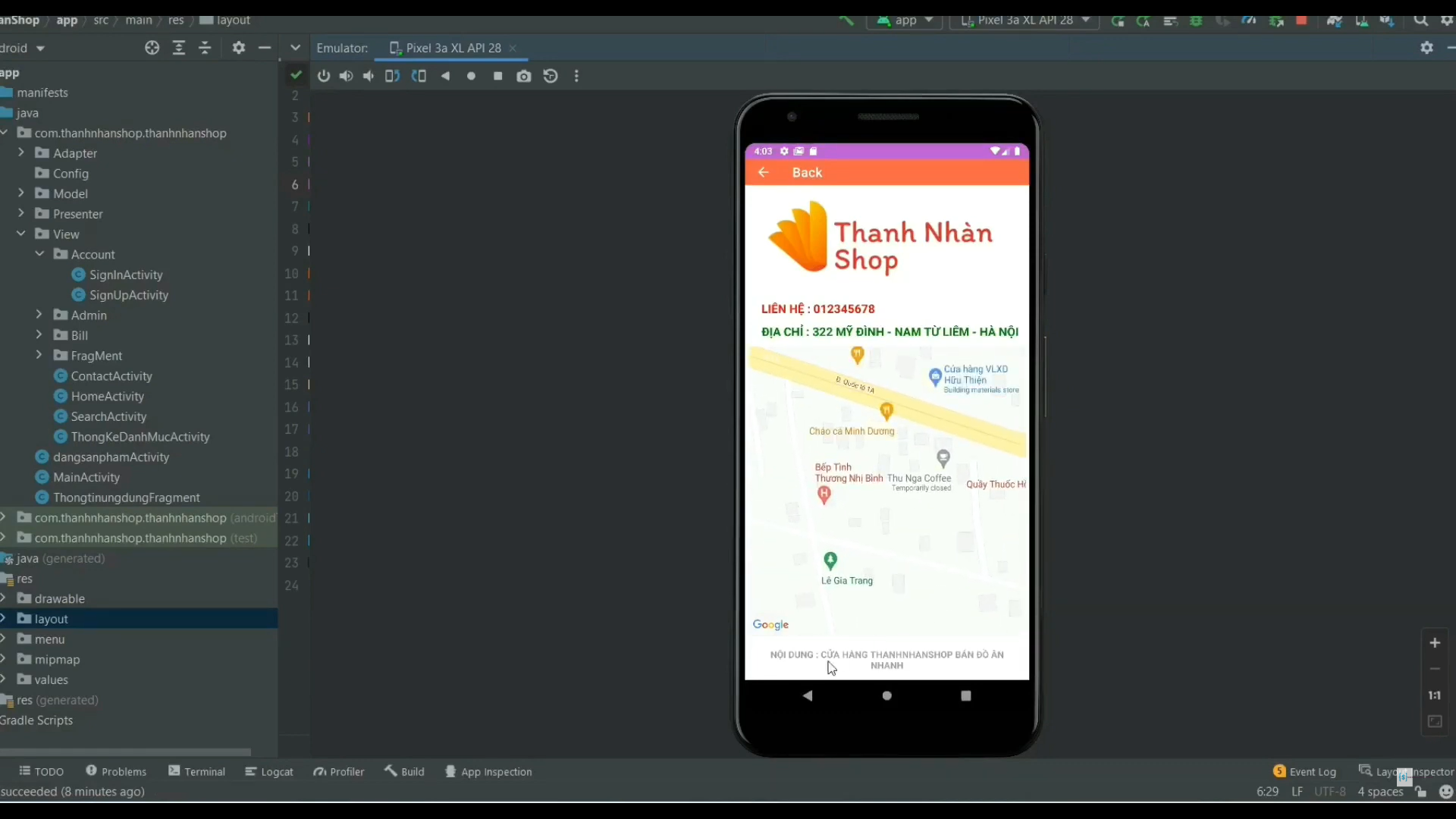The width and height of the screenshot is (1456, 819).
Task: Click emulator toolbar Back triangle icon
Action: click(x=446, y=76)
